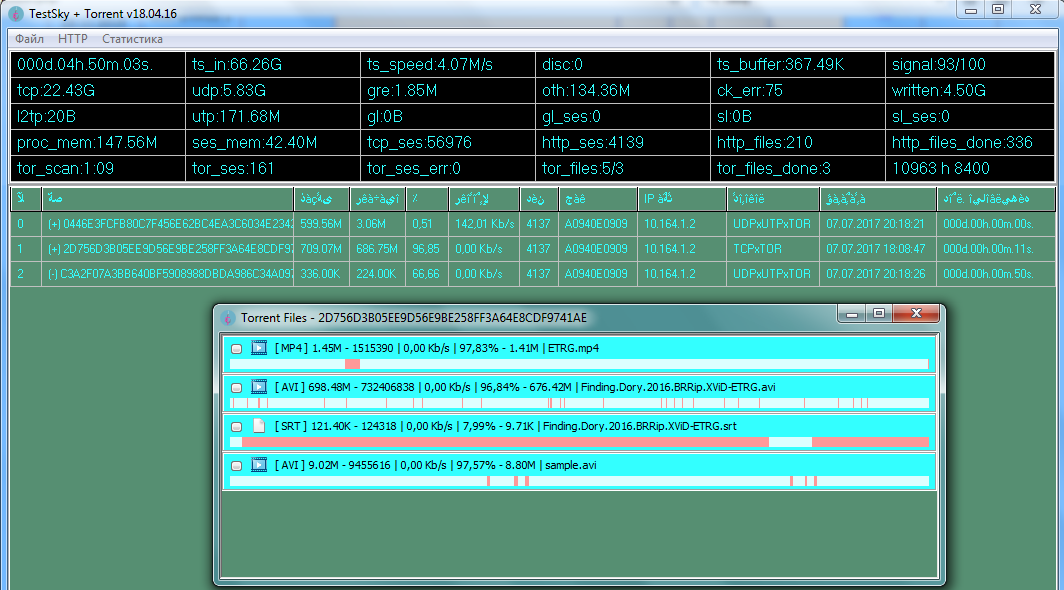Select torrent row starting with (-) C3A2F07A3BB

pos(170,274)
